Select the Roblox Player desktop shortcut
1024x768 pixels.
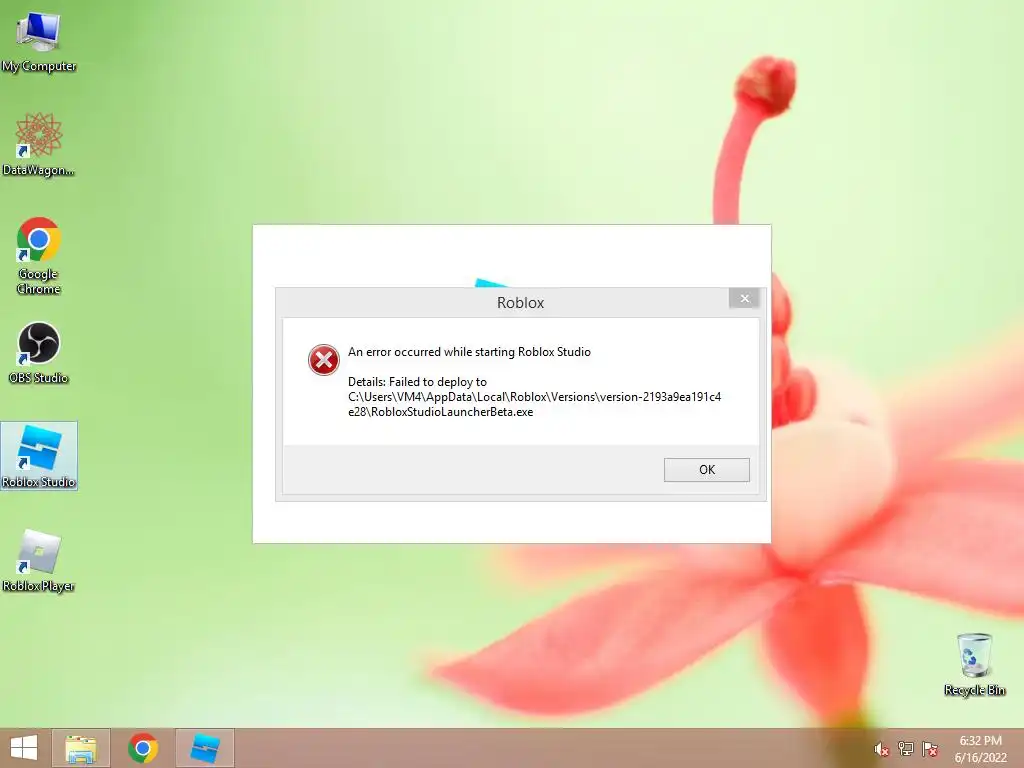click(x=39, y=560)
